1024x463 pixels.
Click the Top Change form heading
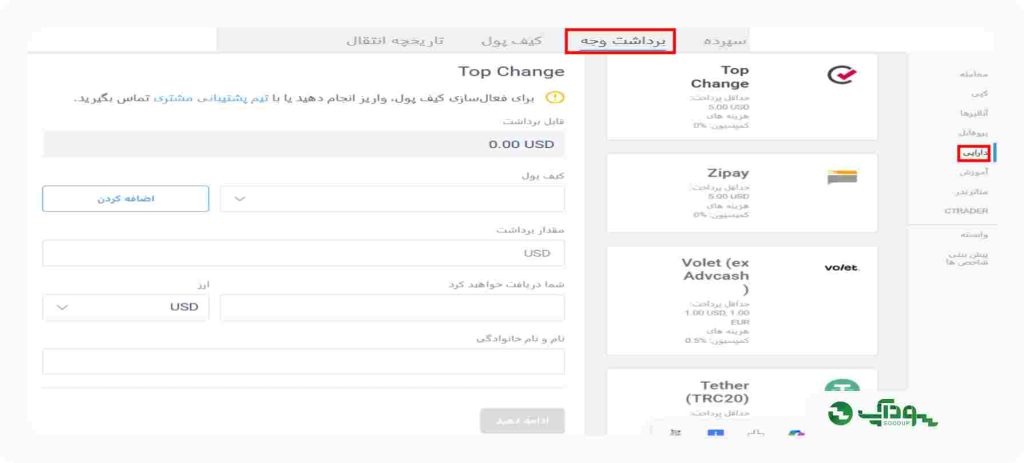[511, 72]
